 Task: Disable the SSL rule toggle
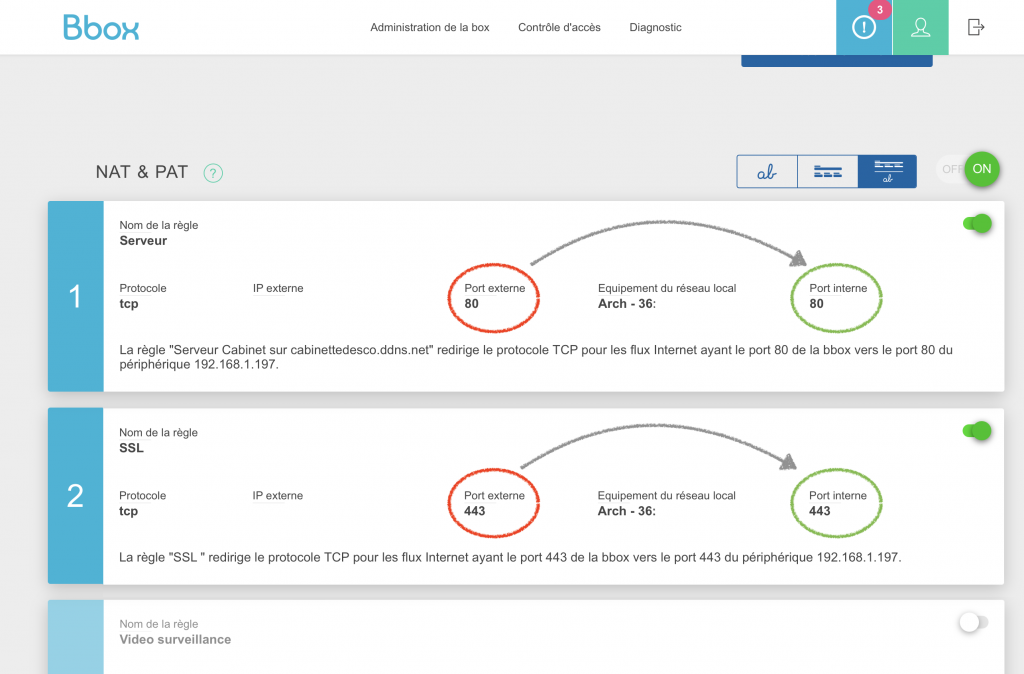tap(976, 431)
